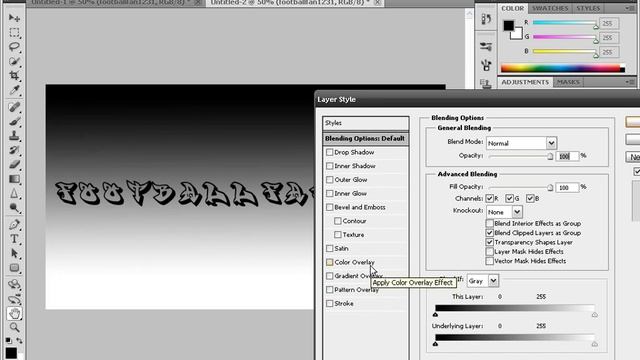Image resolution: width=640 pixels, height=360 pixels.
Task: Uncheck Blend Clipped Layers as Group
Action: (x=489, y=233)
